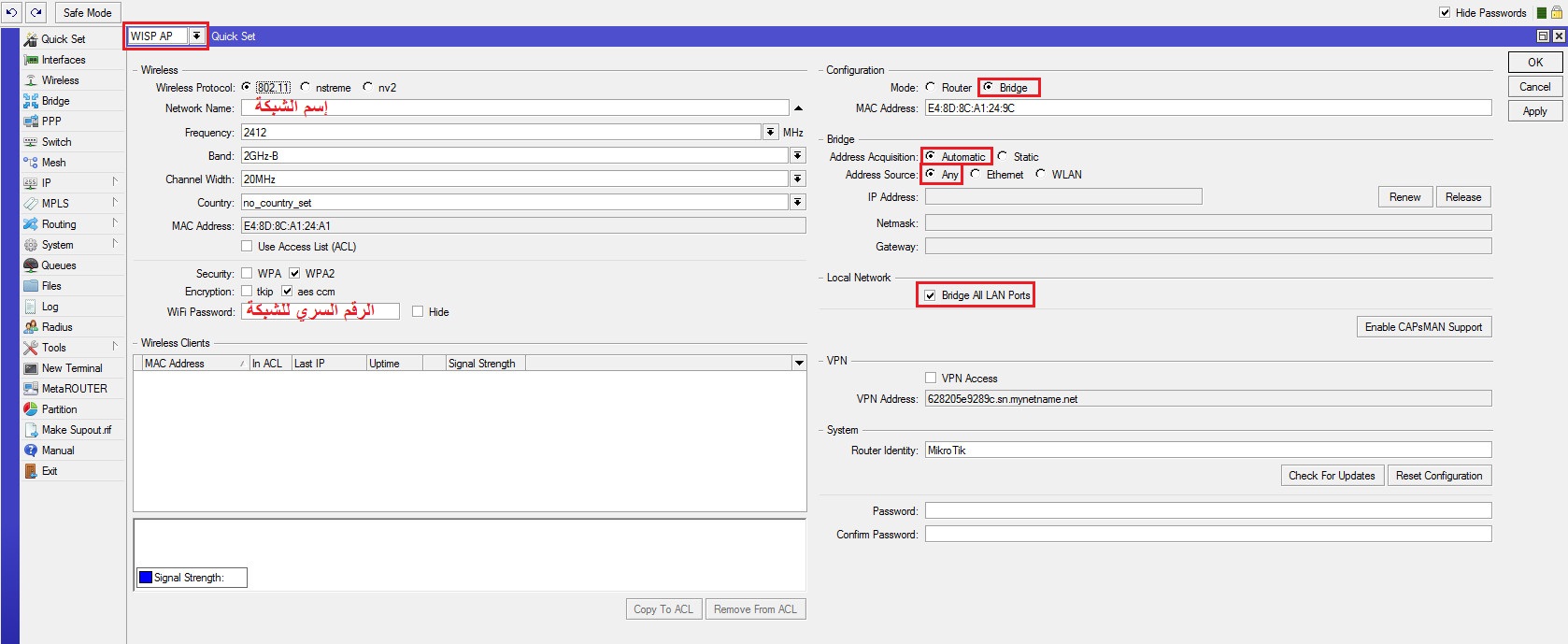Enable the Use Access List (ACL) checkbox
1568x644 pixels.
247,247
